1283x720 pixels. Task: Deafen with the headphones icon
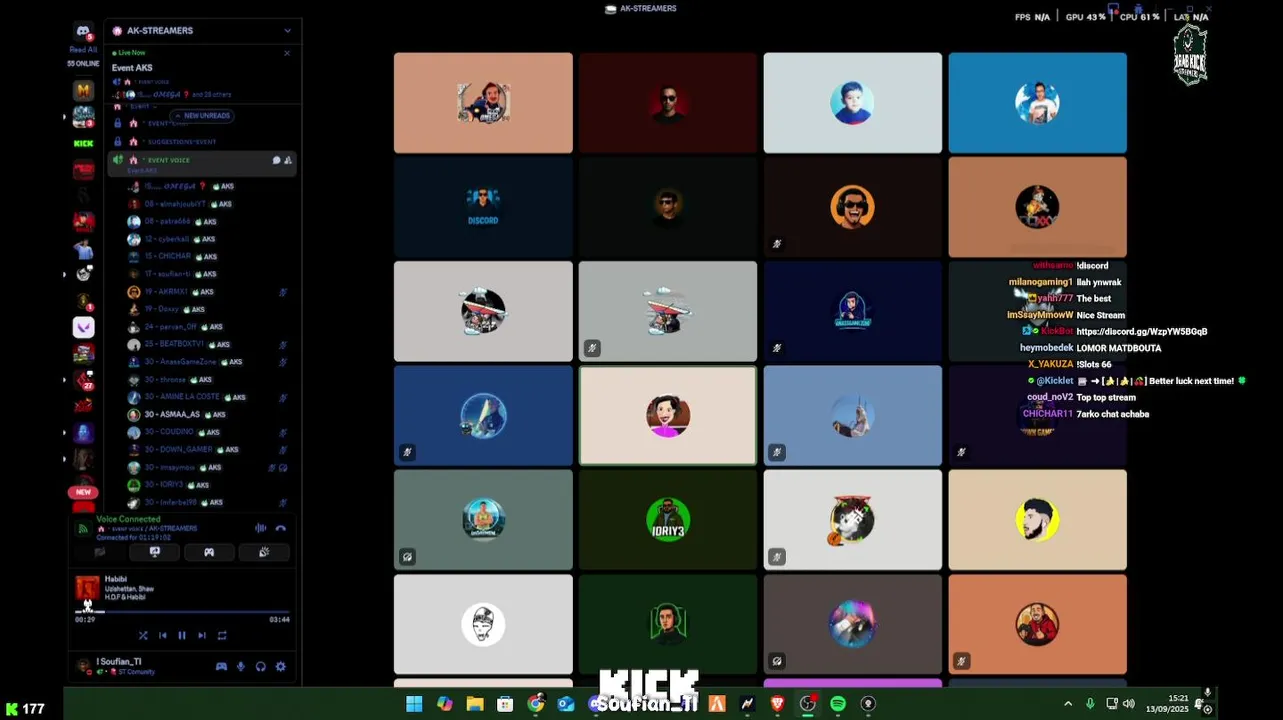pos(261,667)
